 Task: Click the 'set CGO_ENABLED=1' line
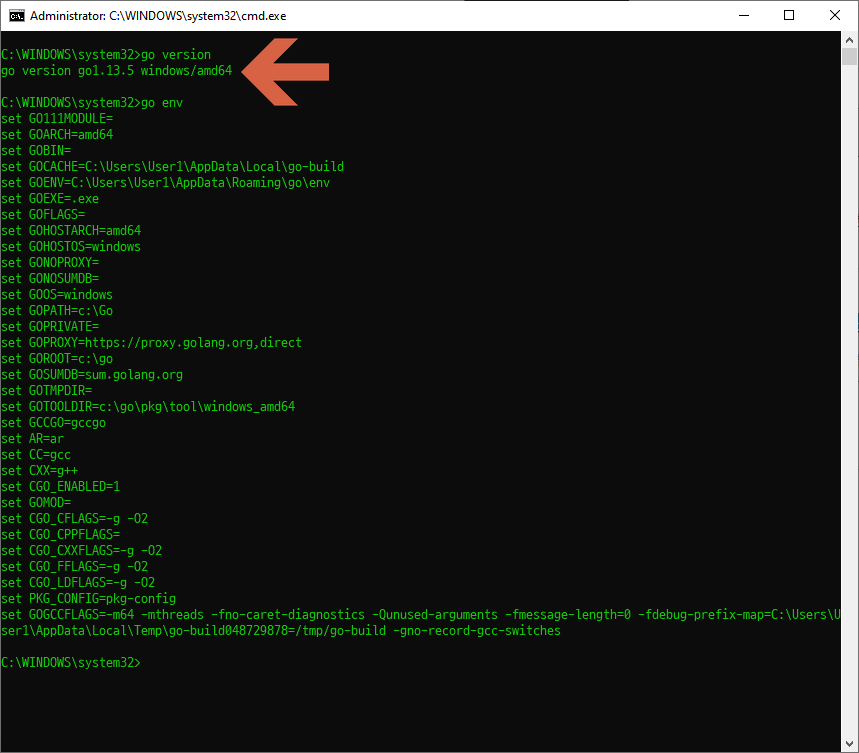[61, 487]
